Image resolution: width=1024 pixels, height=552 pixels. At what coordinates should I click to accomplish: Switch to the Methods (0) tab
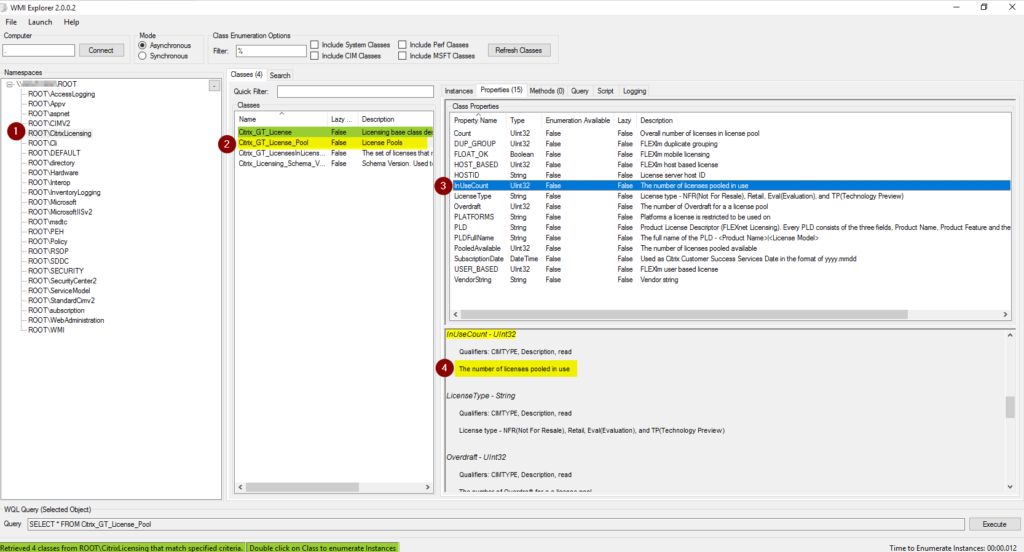(547, 91)
